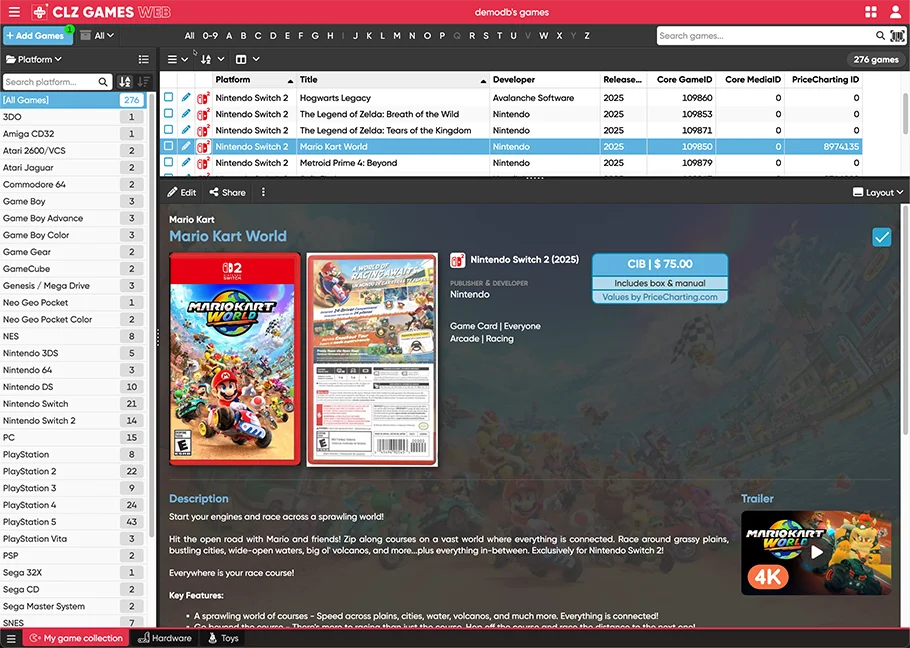Image resolution: width=910 pixels, height=648 pixels.
Task: Click the Search platform input field
Action: (50, 82)
